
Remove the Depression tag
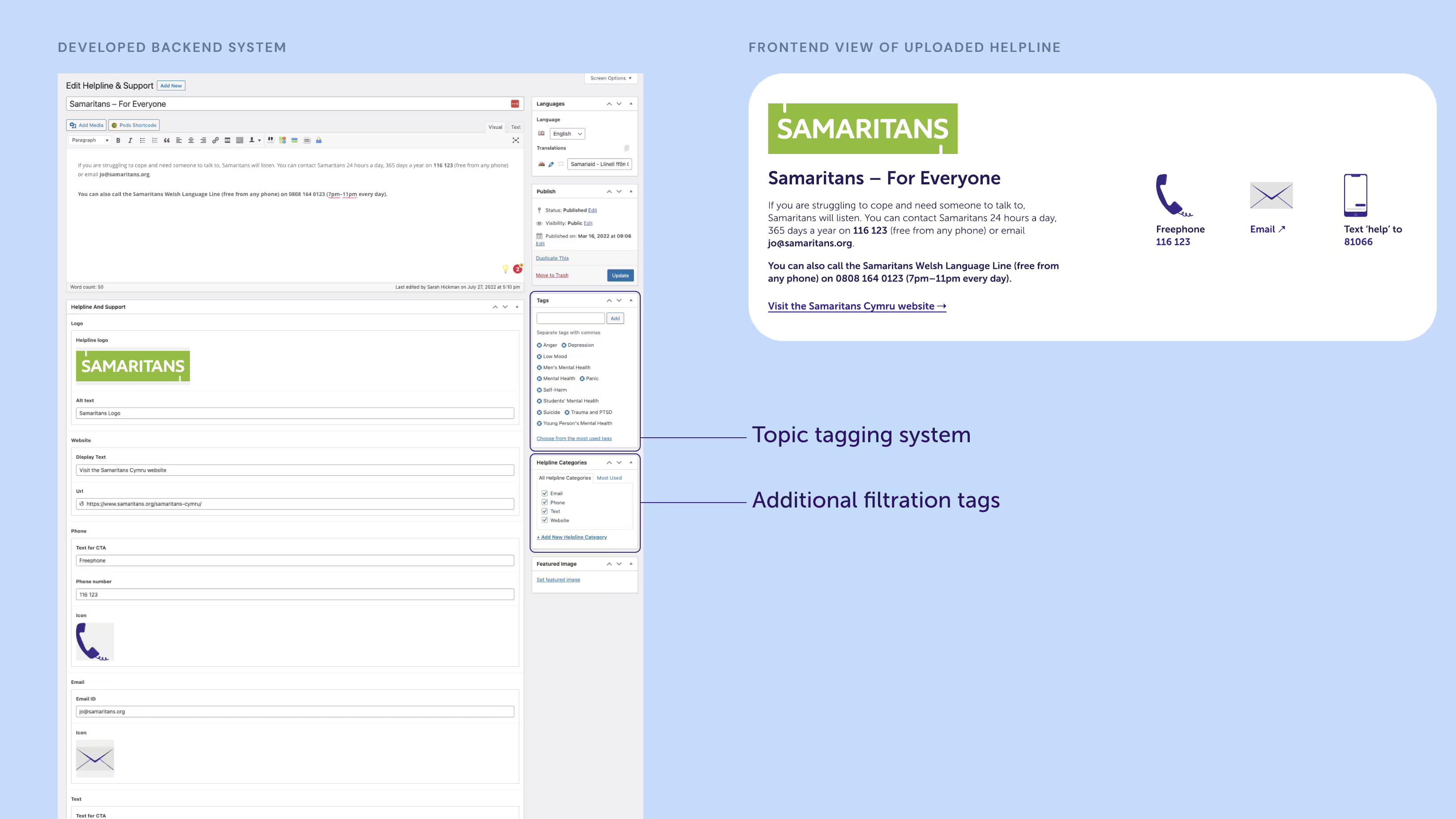pos(564,345)
